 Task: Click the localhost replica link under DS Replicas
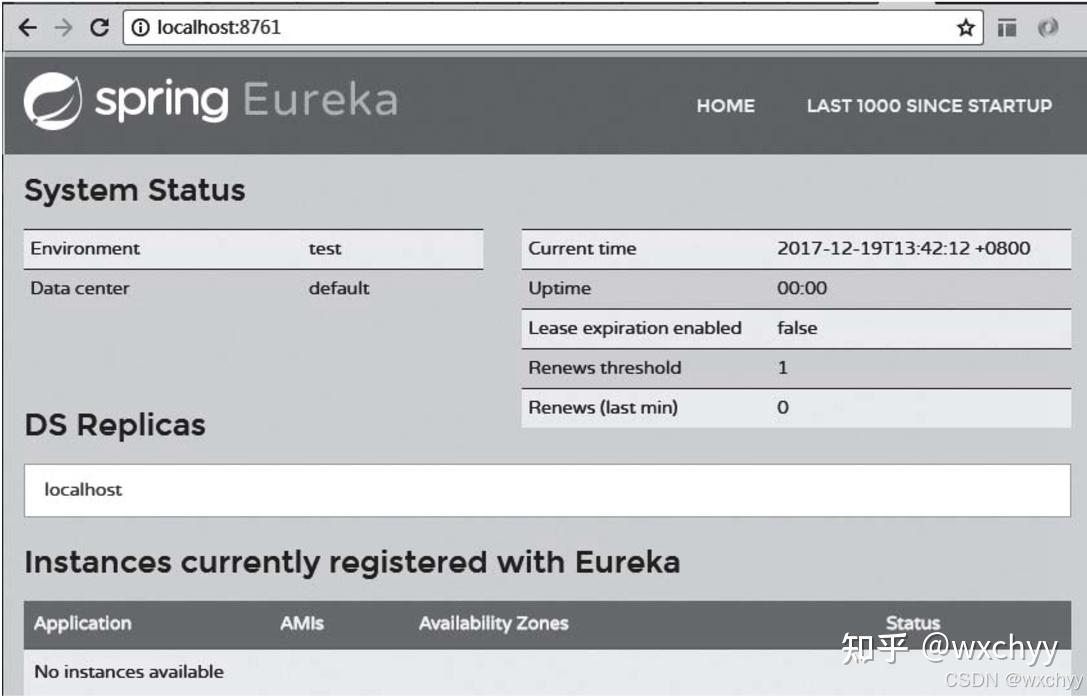[81, 489]
